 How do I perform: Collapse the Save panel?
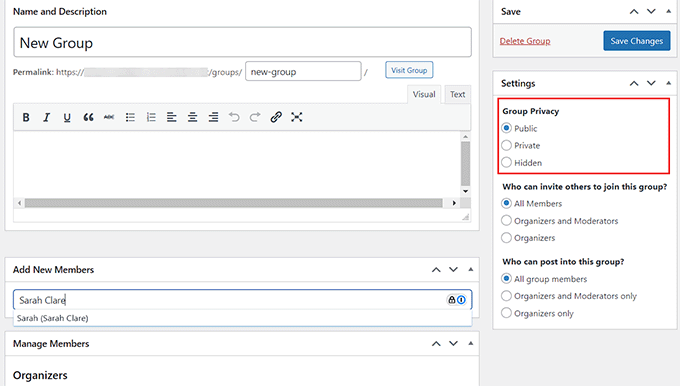(668, 12)
